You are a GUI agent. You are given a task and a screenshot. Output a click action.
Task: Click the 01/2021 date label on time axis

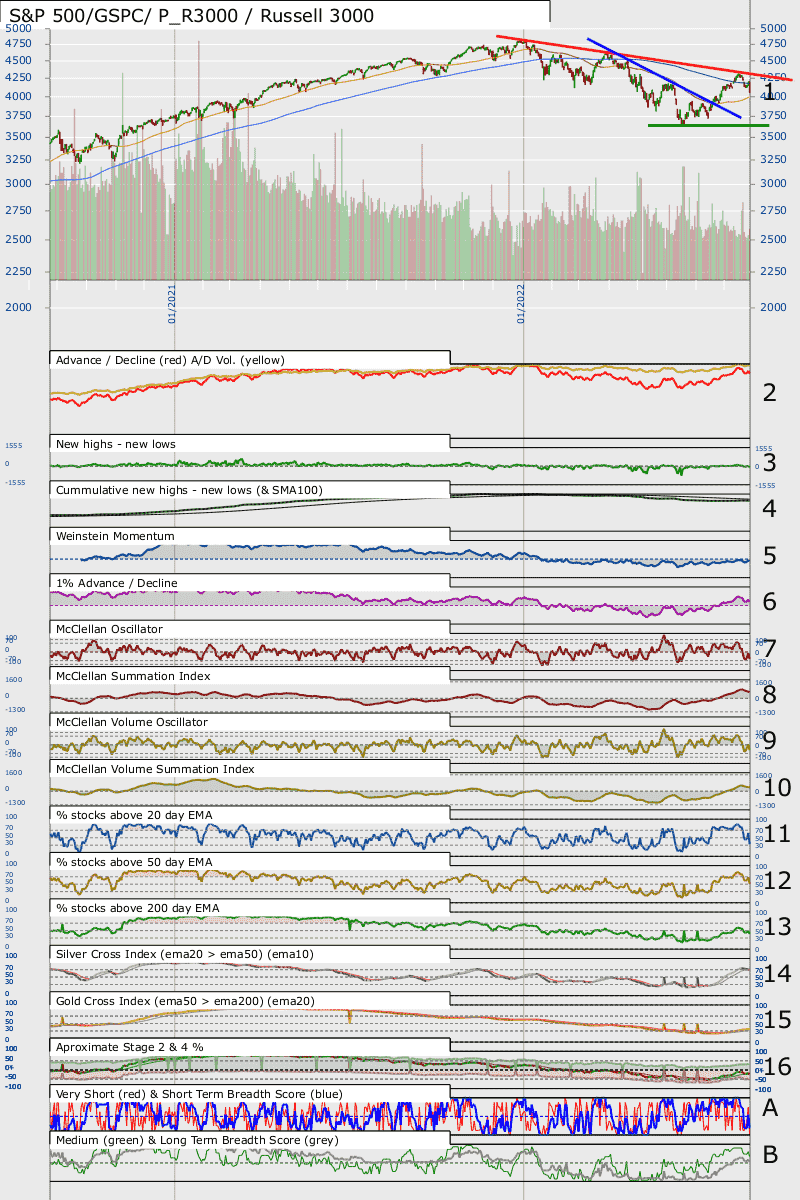(172, 303)
